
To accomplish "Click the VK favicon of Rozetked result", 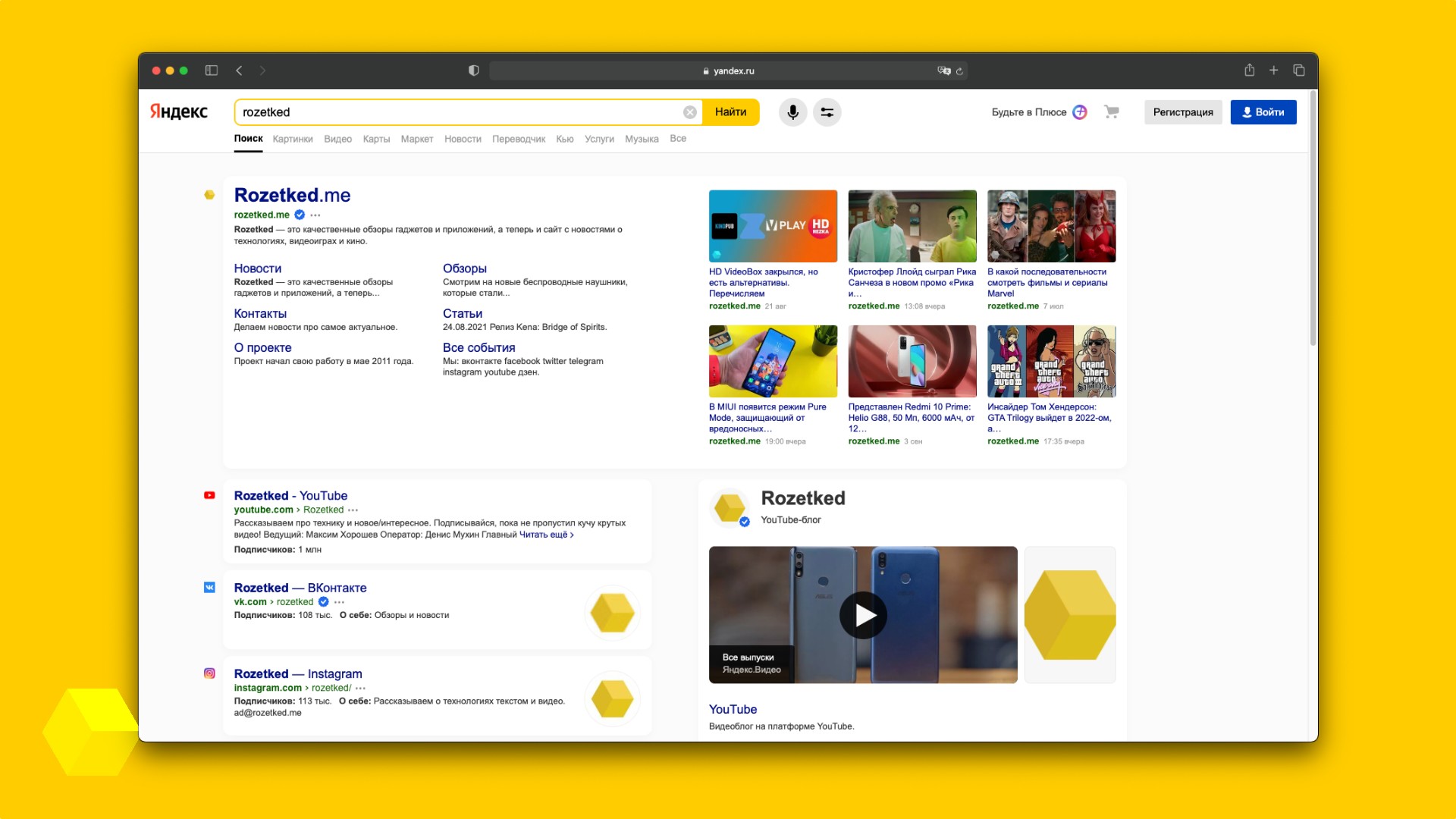I will click(x=209, y=588).
